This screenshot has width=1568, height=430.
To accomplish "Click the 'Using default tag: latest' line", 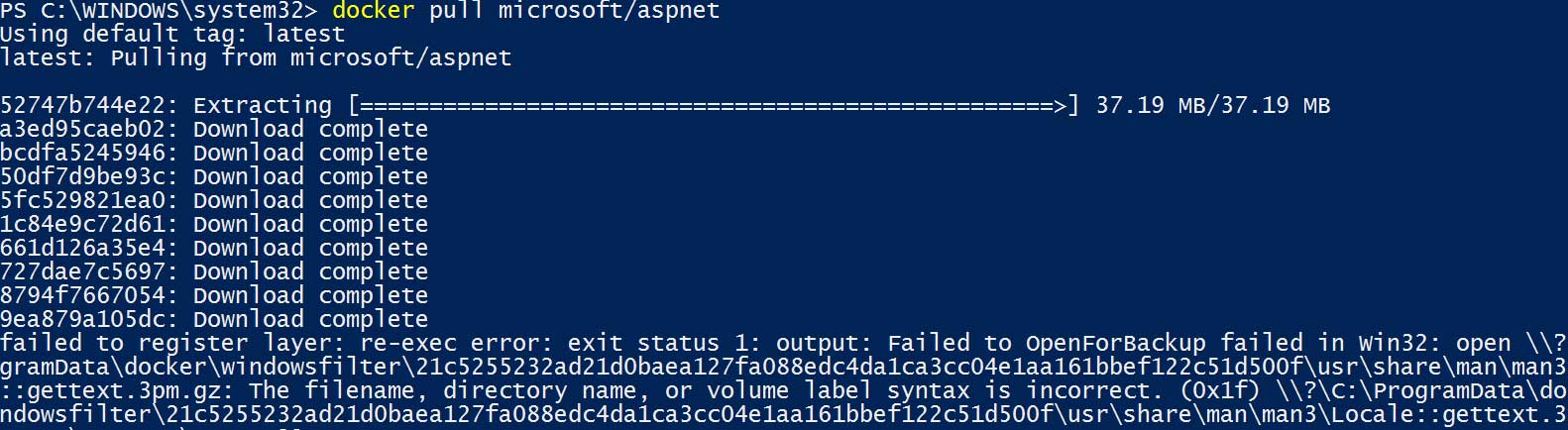I will click(172, 34).
